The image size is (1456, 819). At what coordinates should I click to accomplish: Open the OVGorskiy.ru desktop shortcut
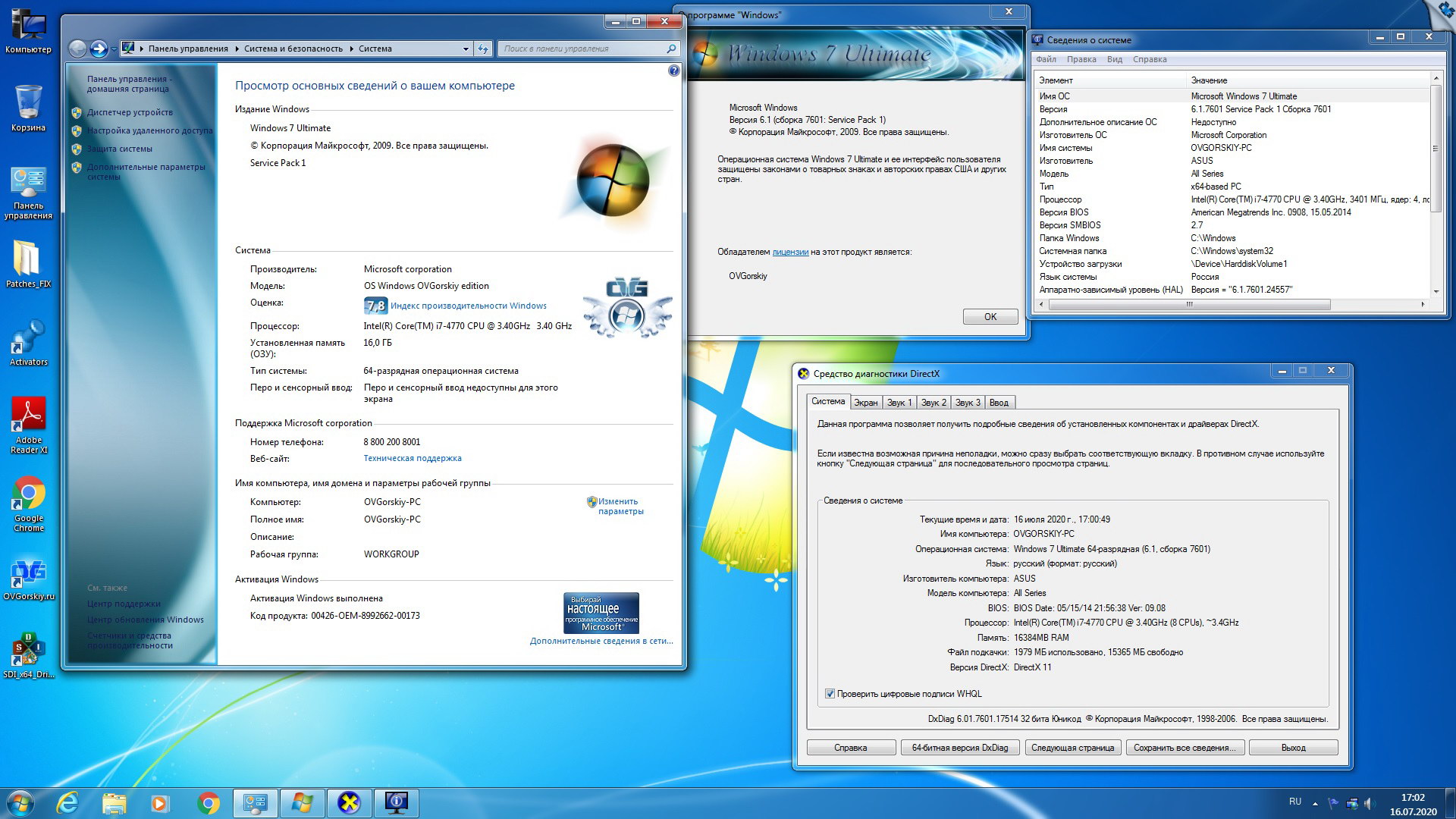pos(29,573)
